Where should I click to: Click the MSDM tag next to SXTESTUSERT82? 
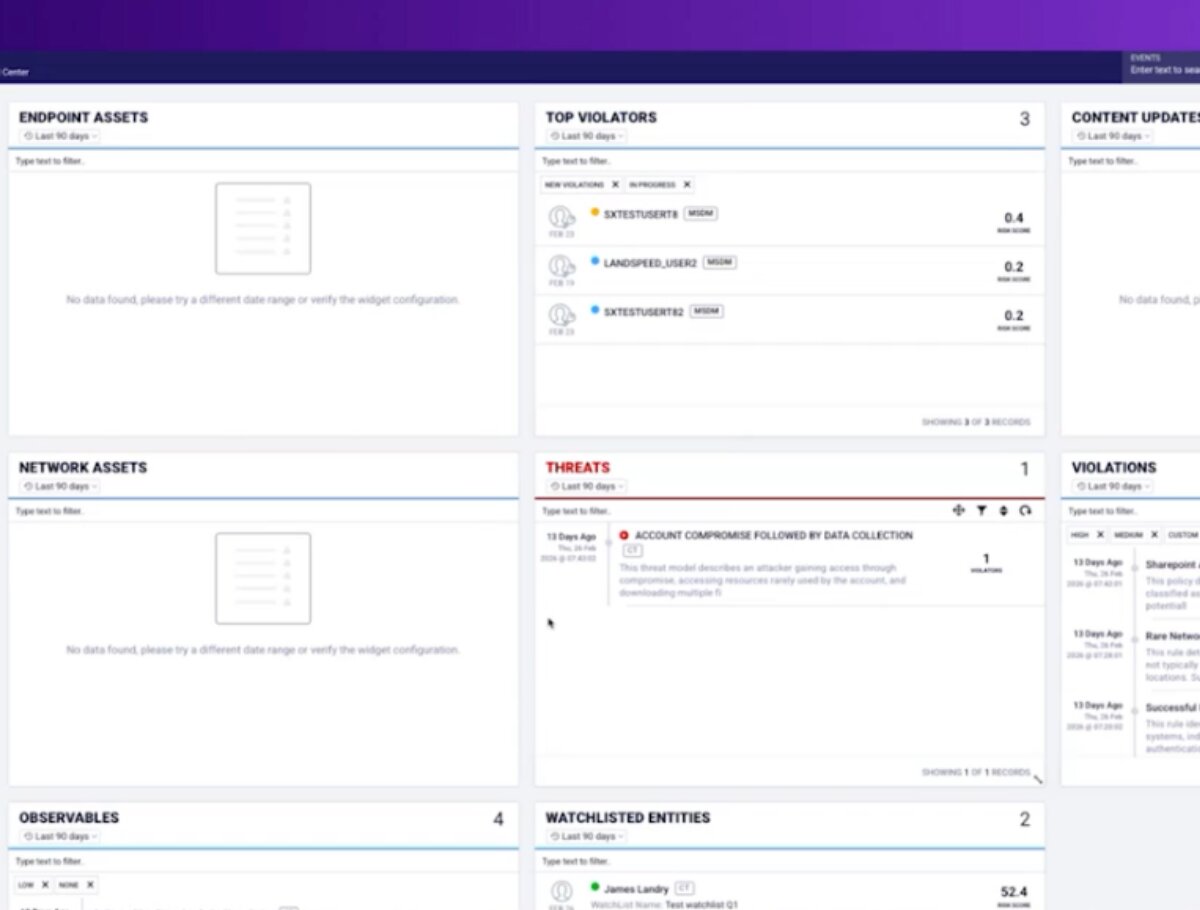706,311
